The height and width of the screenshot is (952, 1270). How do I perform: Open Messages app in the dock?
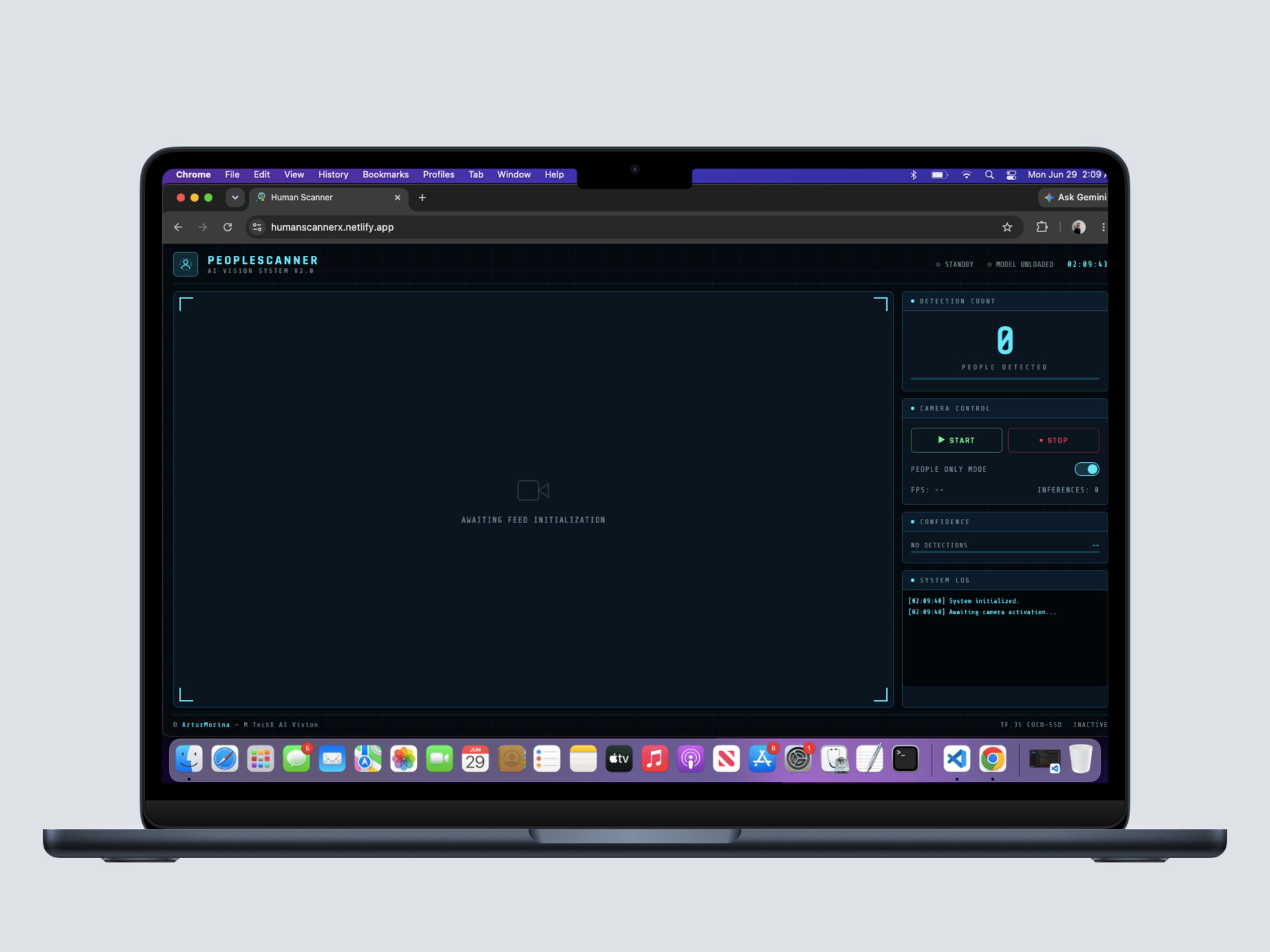296,759
